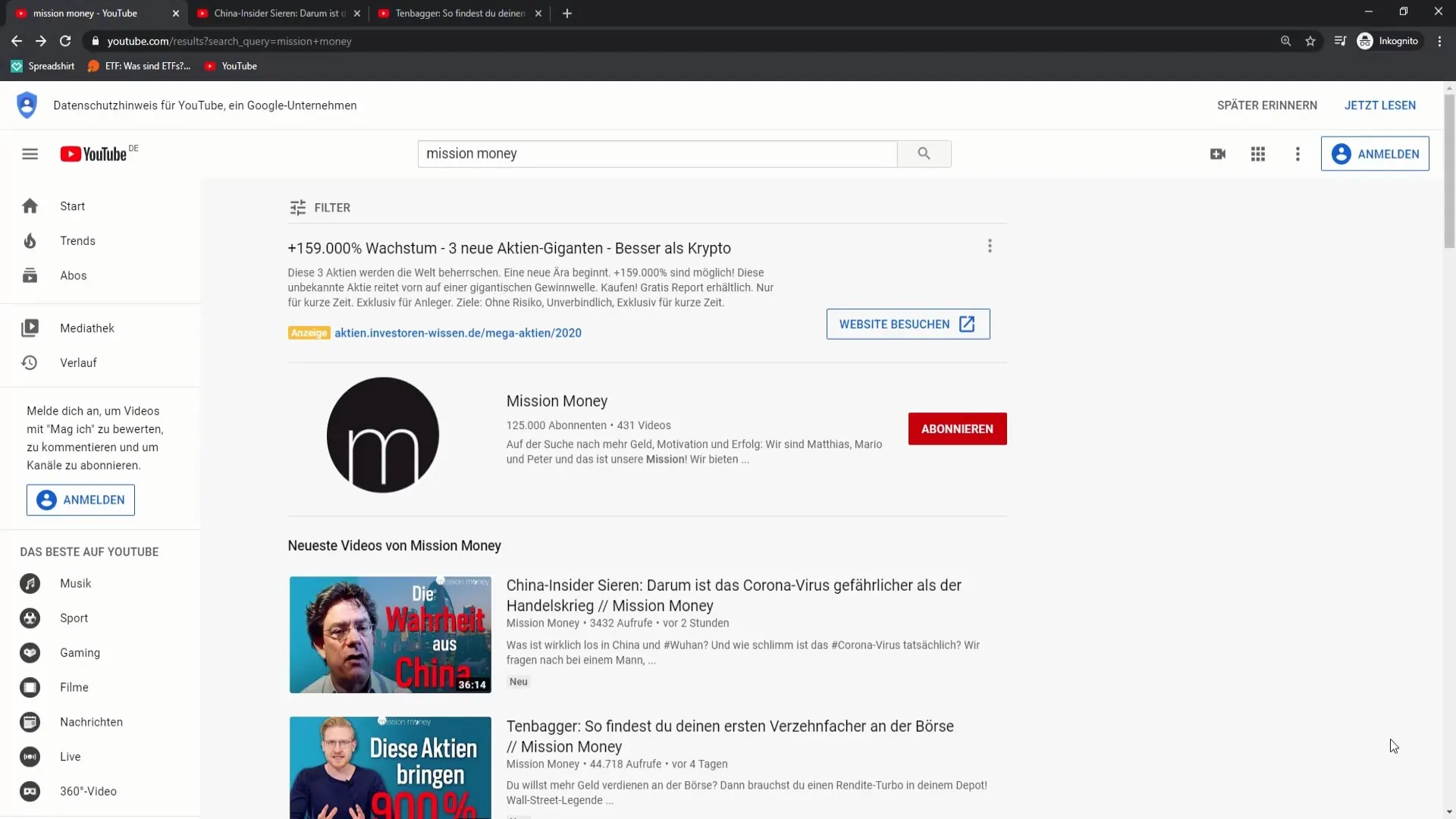Open the Chrome three-dot menu
The image size is (1456, 819).
[x=1439, y=41]
